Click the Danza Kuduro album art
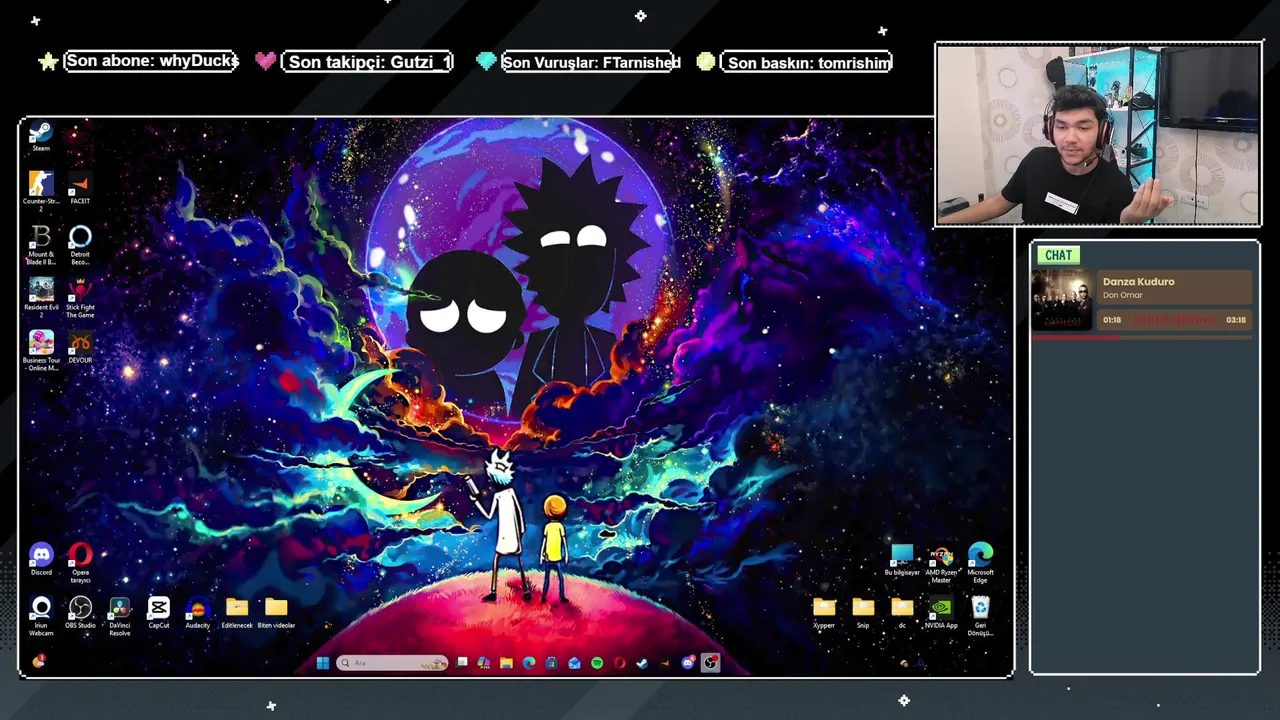 [1062, 300]
